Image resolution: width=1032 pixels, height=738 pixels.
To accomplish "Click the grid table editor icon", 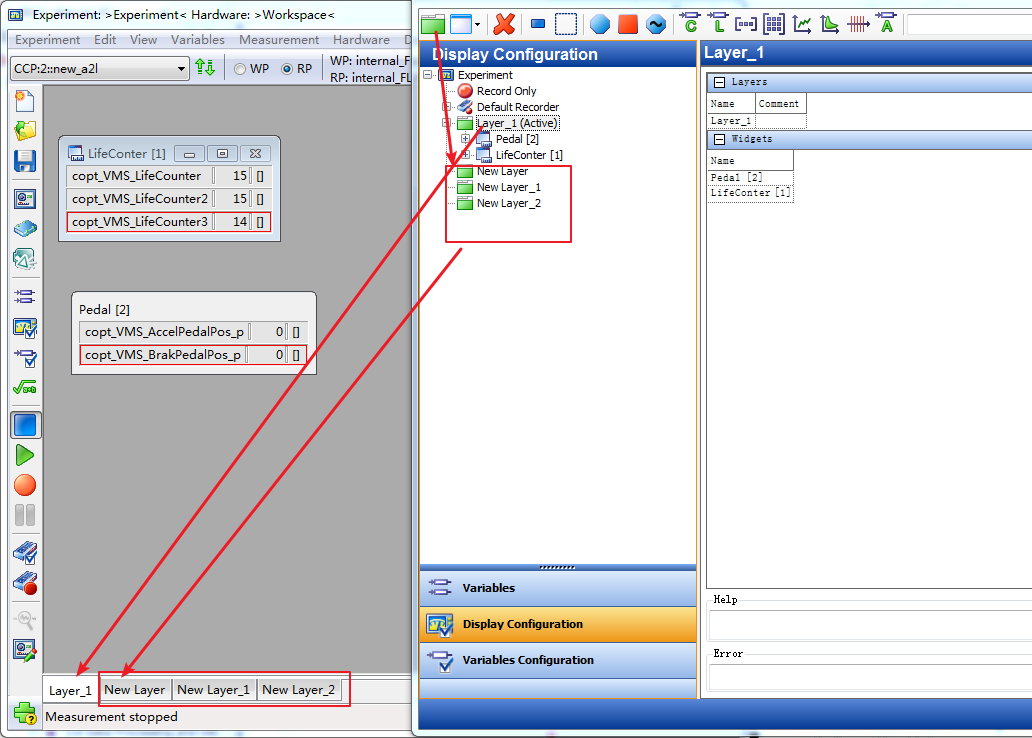I will (x=774, y=24).
